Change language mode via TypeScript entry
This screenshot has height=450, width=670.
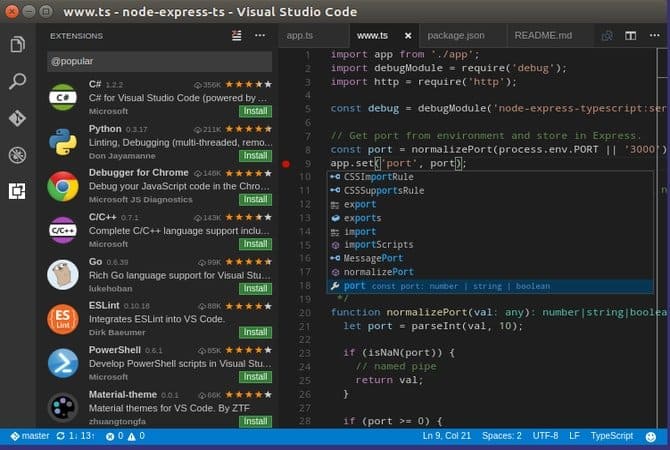[x=612, y=435]
